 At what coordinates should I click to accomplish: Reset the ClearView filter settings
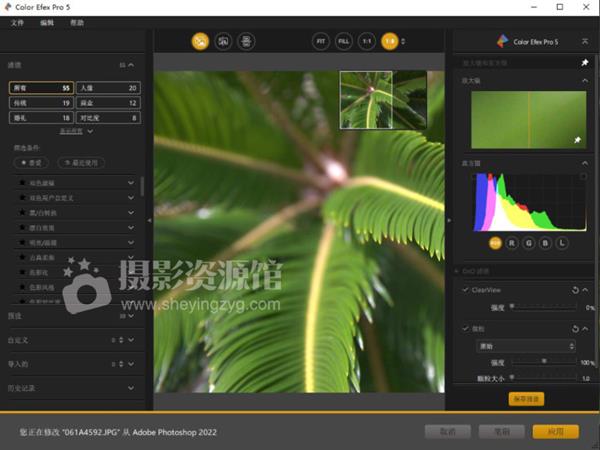[x=574, y=290]
